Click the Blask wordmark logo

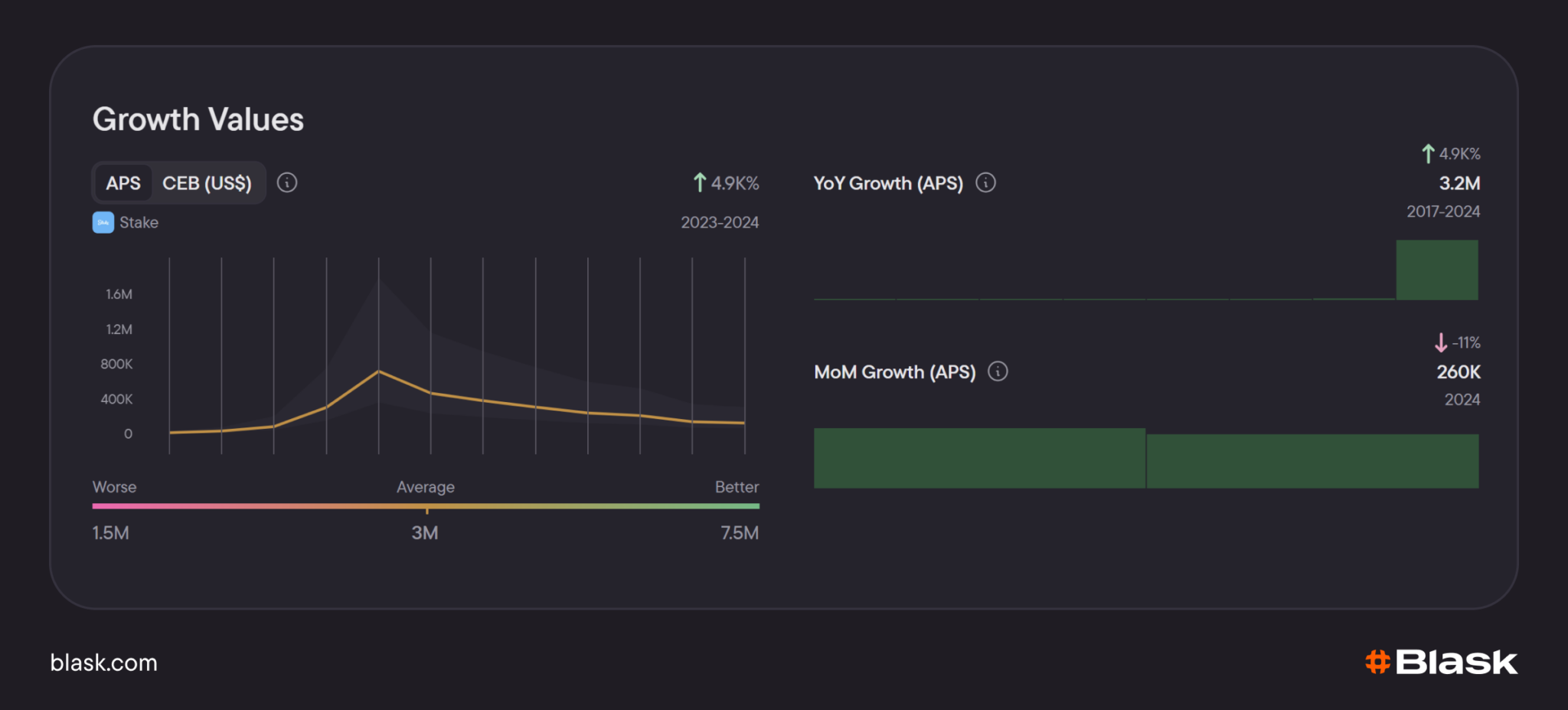[x=1456, y=662]
